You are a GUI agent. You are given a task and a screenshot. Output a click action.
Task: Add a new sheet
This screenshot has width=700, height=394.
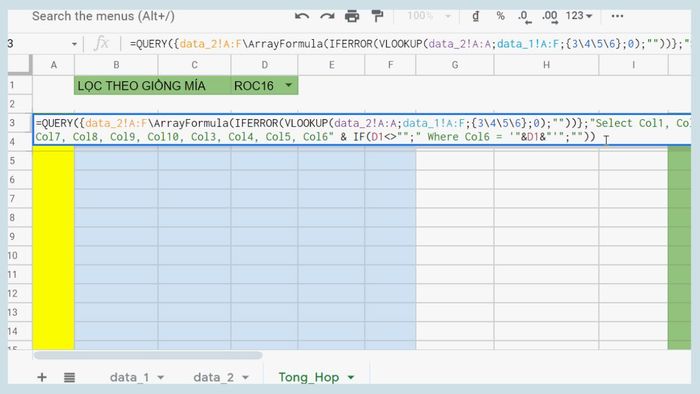42,377
